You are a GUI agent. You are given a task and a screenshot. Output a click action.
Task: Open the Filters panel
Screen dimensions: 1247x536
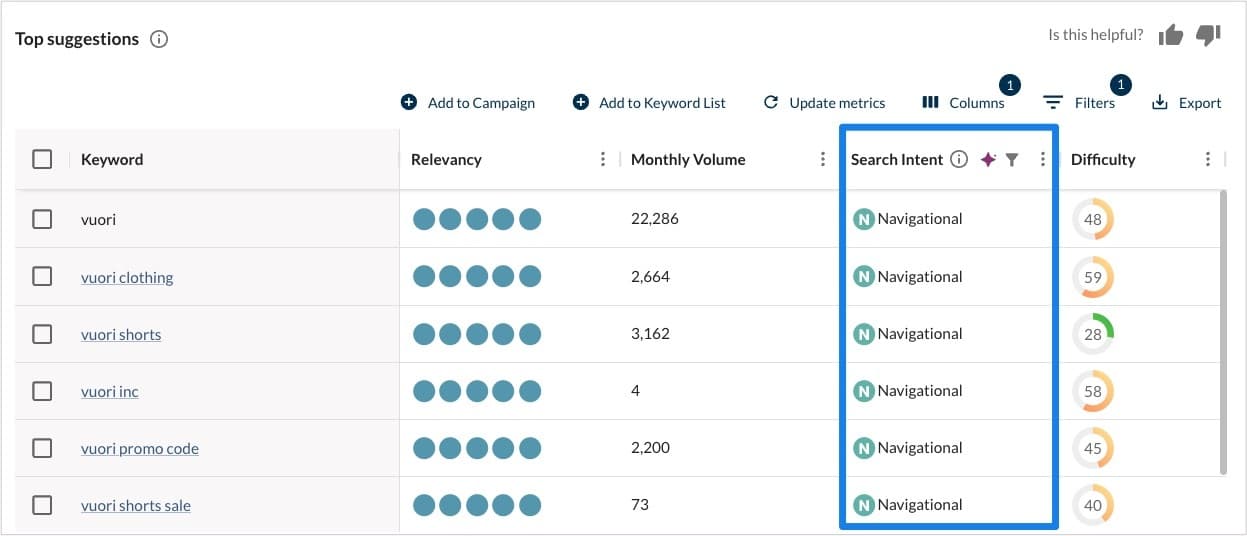tap(1079, 102)
